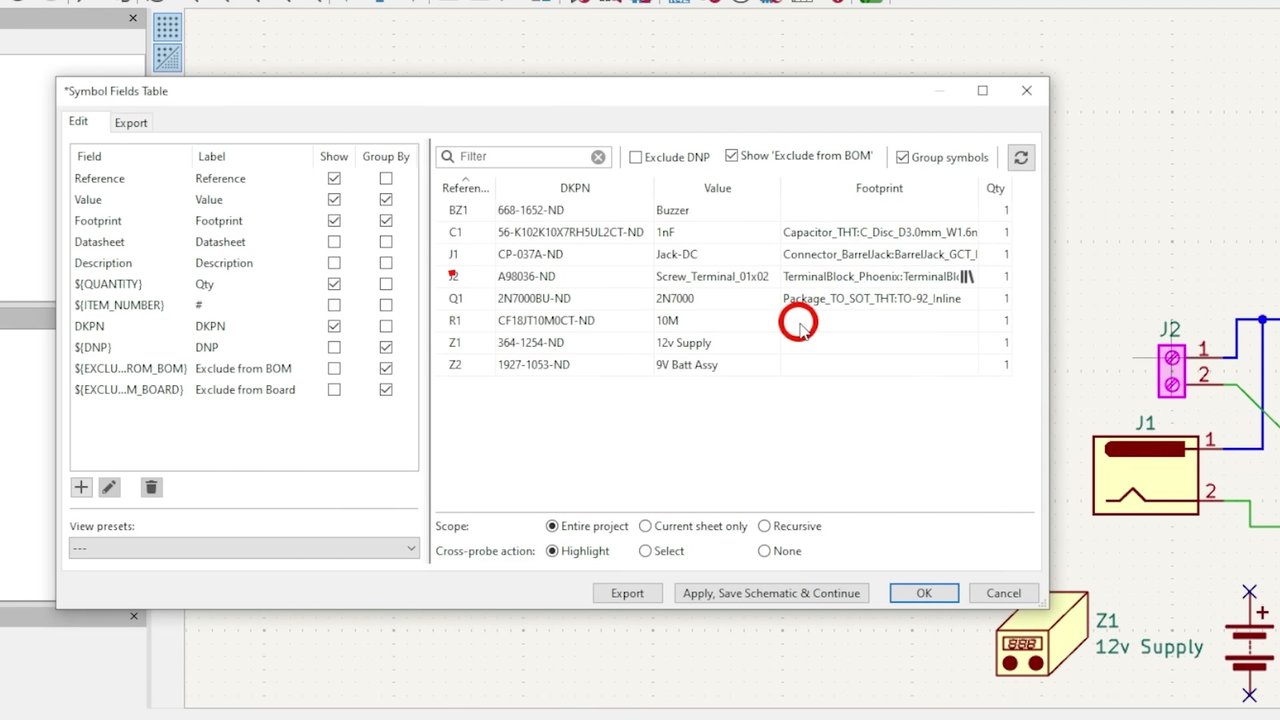Switch to the Export tab
This screenshot has height=720, width=1280.
pyautogui.click(x=131, y=123)
